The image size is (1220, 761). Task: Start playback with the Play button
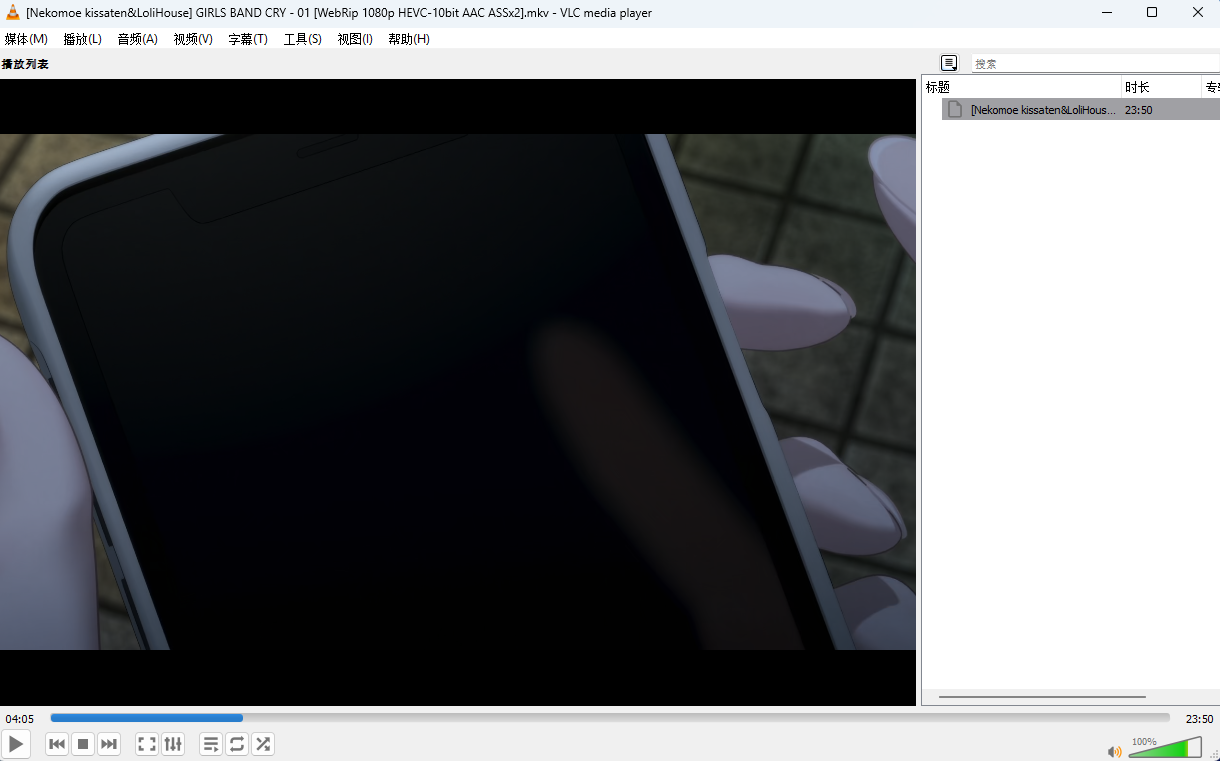pos(16,744)
